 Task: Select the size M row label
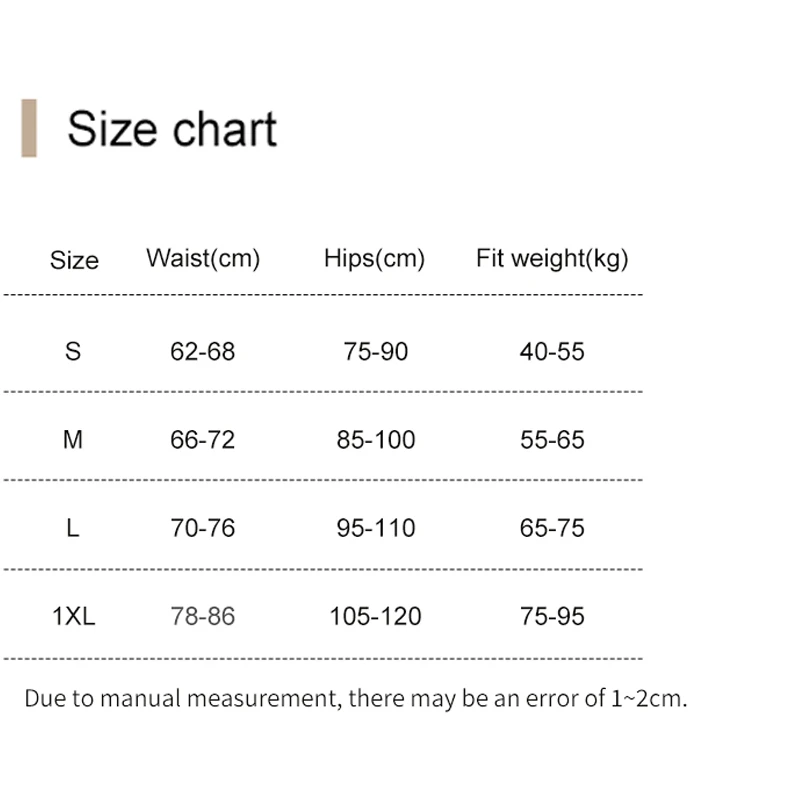(x=73, y=440)
